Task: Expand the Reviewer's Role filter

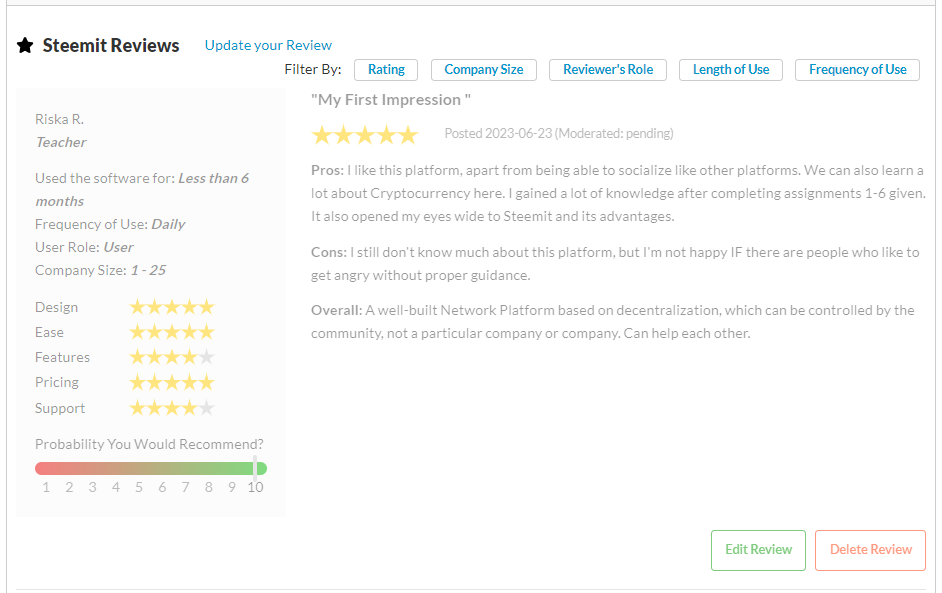Action: [608, 70]
